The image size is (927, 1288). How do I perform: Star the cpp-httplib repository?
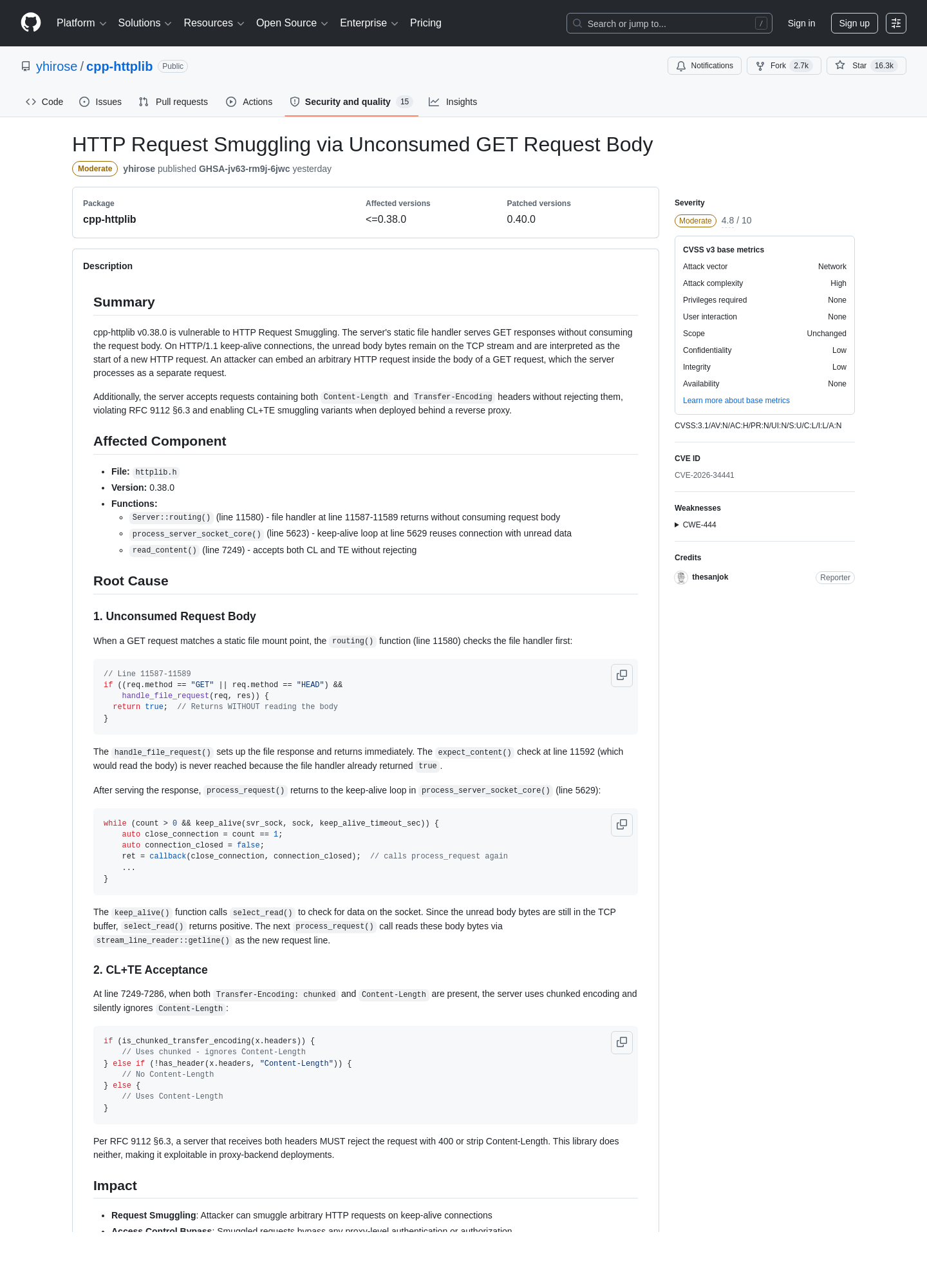coord(866,66)
